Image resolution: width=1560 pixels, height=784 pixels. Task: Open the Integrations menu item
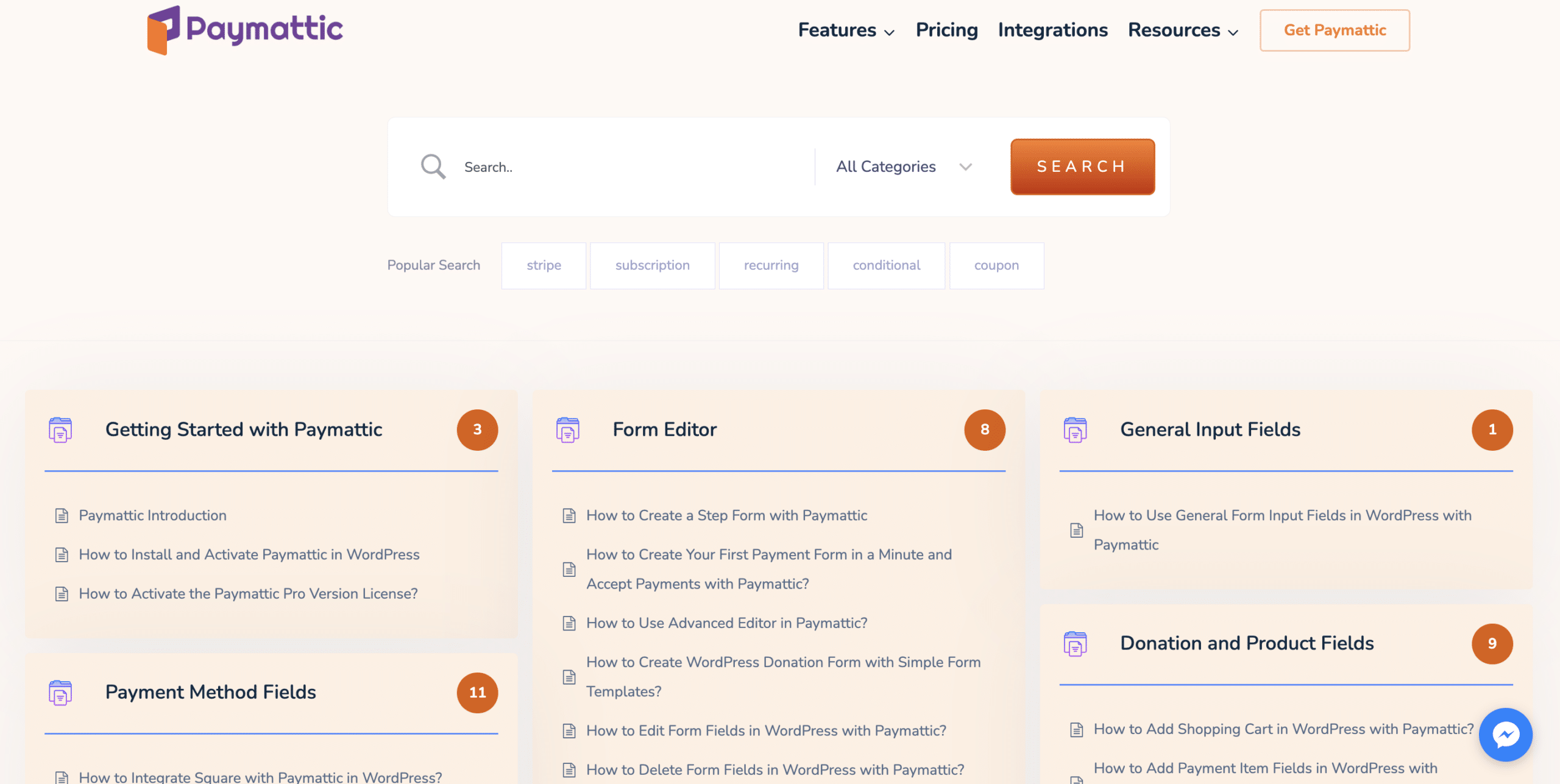(x=1052, y=30)
